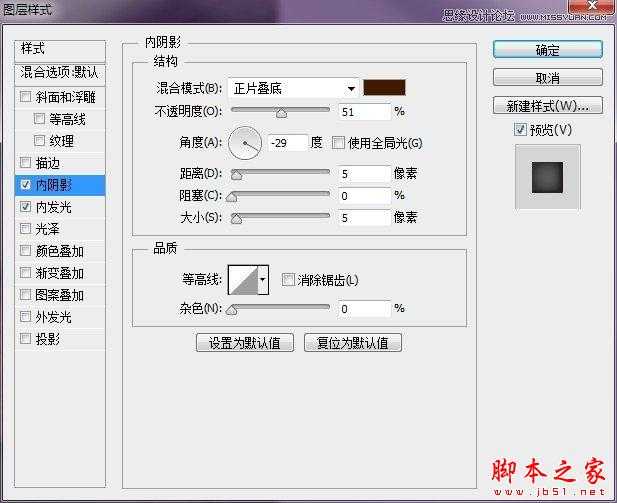Select the 内发光 style row label
This screenshot has height=503, width=617.
click(x=54, y=207)
